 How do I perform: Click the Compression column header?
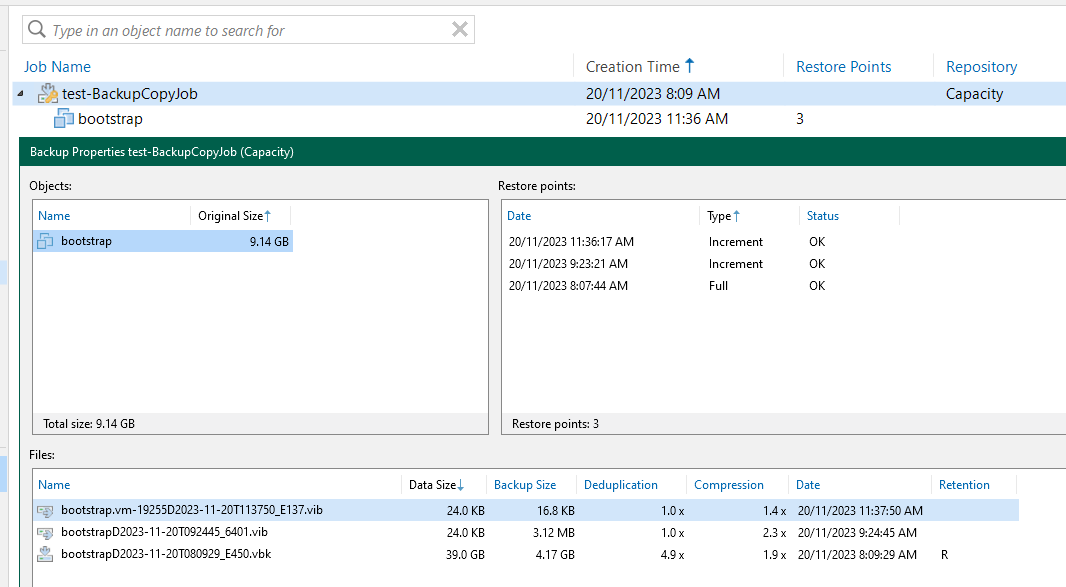(728, 485)
